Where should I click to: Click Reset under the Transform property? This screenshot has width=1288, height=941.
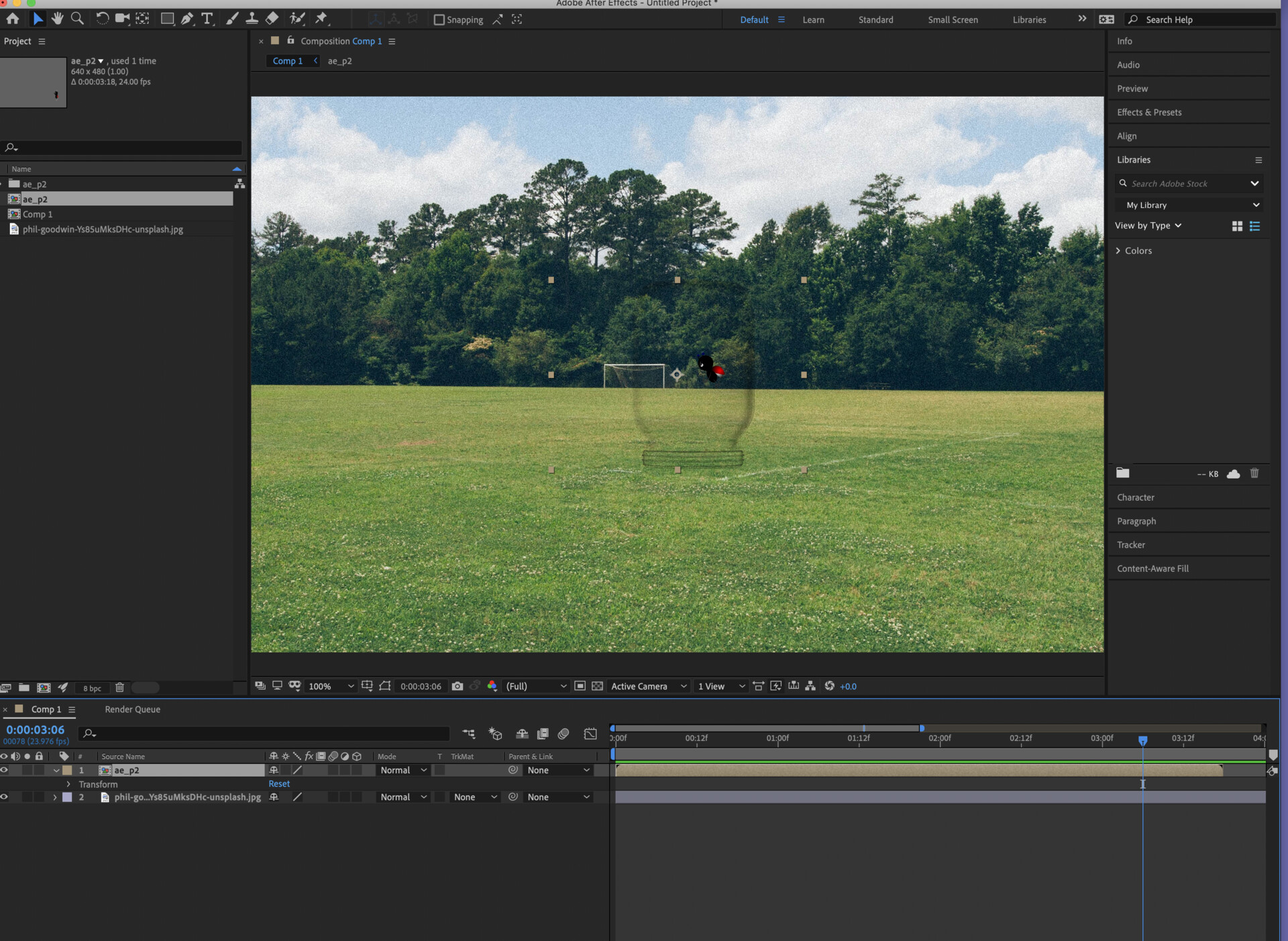pos(279,783)
